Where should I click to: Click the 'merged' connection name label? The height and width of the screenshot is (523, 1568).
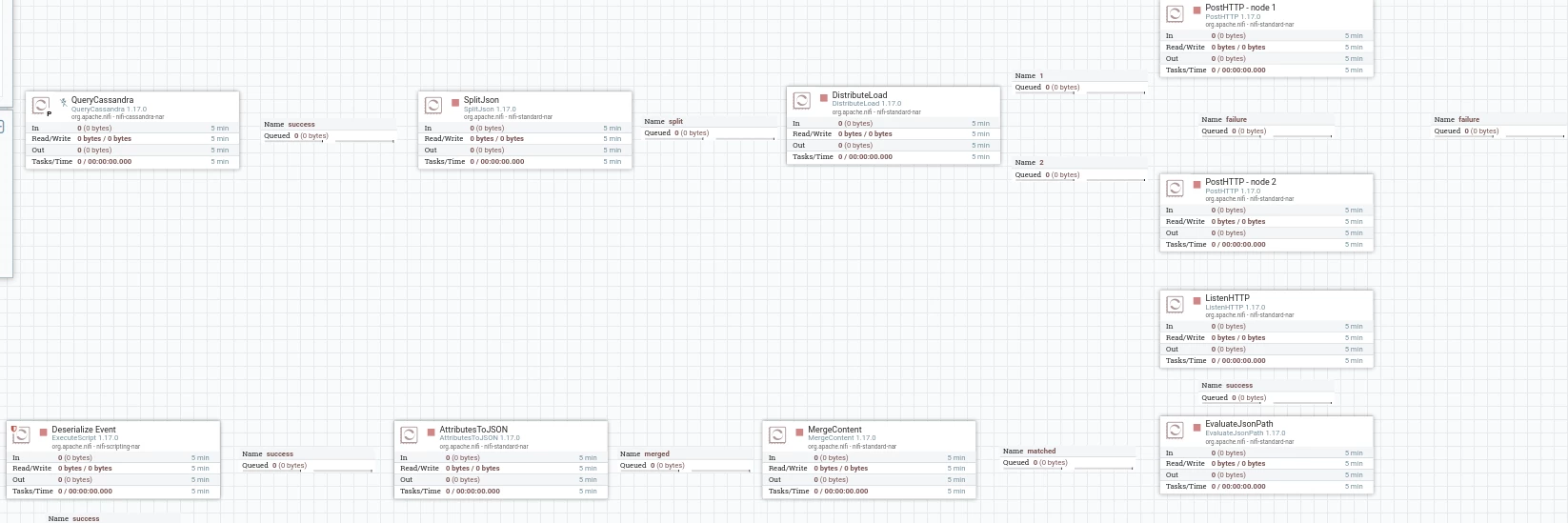click(657, 454)
